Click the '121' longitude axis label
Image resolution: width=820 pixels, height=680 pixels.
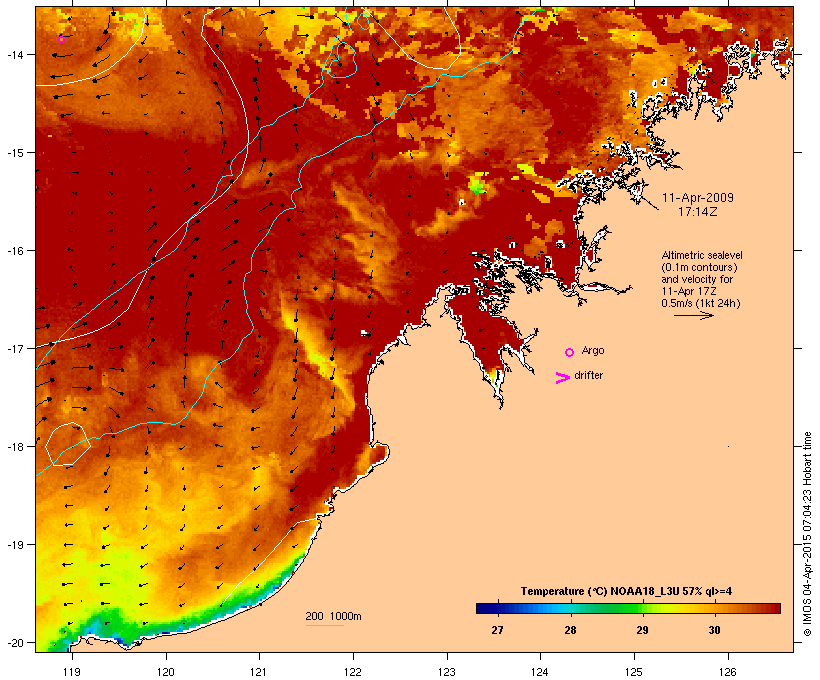point(259,672)
